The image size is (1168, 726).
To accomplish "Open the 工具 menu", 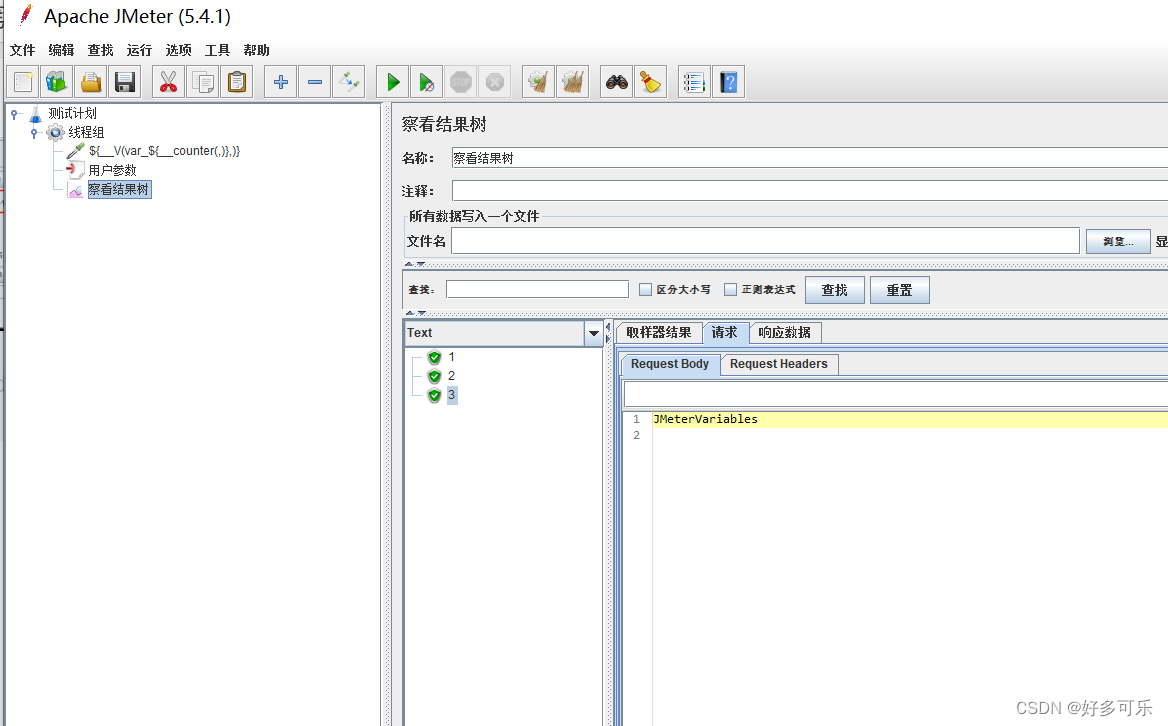I will [218, 50].
